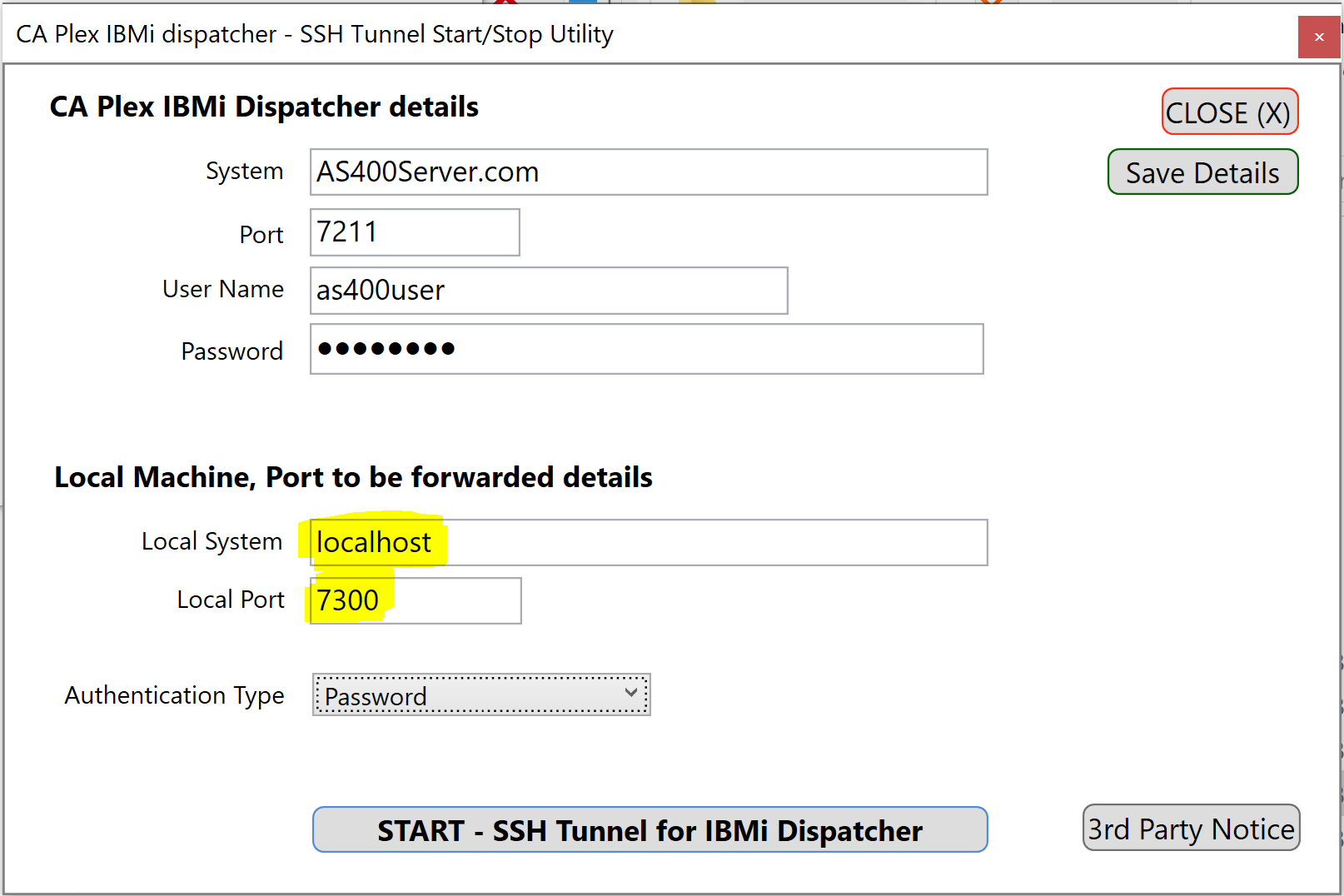Click the 'System' label
Image resolution: width=1344 pixels, height=896 pixels.
[244, 171]
